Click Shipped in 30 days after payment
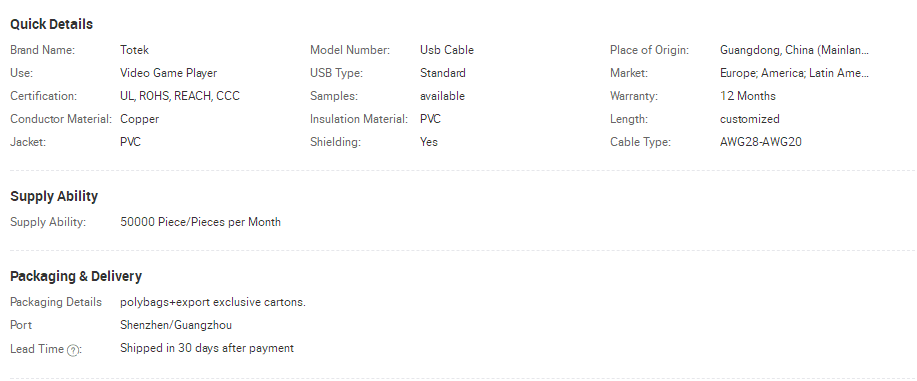The image size is (917, 381). tap(207, 348)
